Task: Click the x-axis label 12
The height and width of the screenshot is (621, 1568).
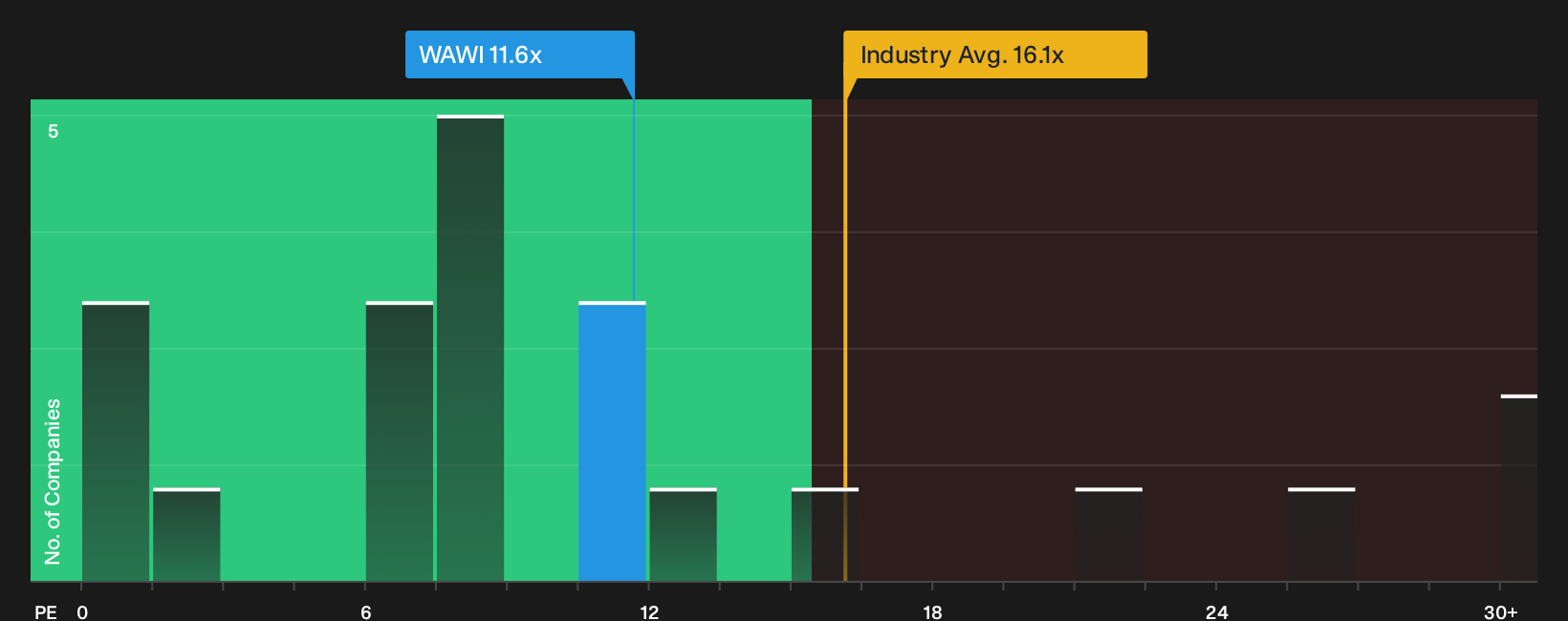Action: pos(649,612)
